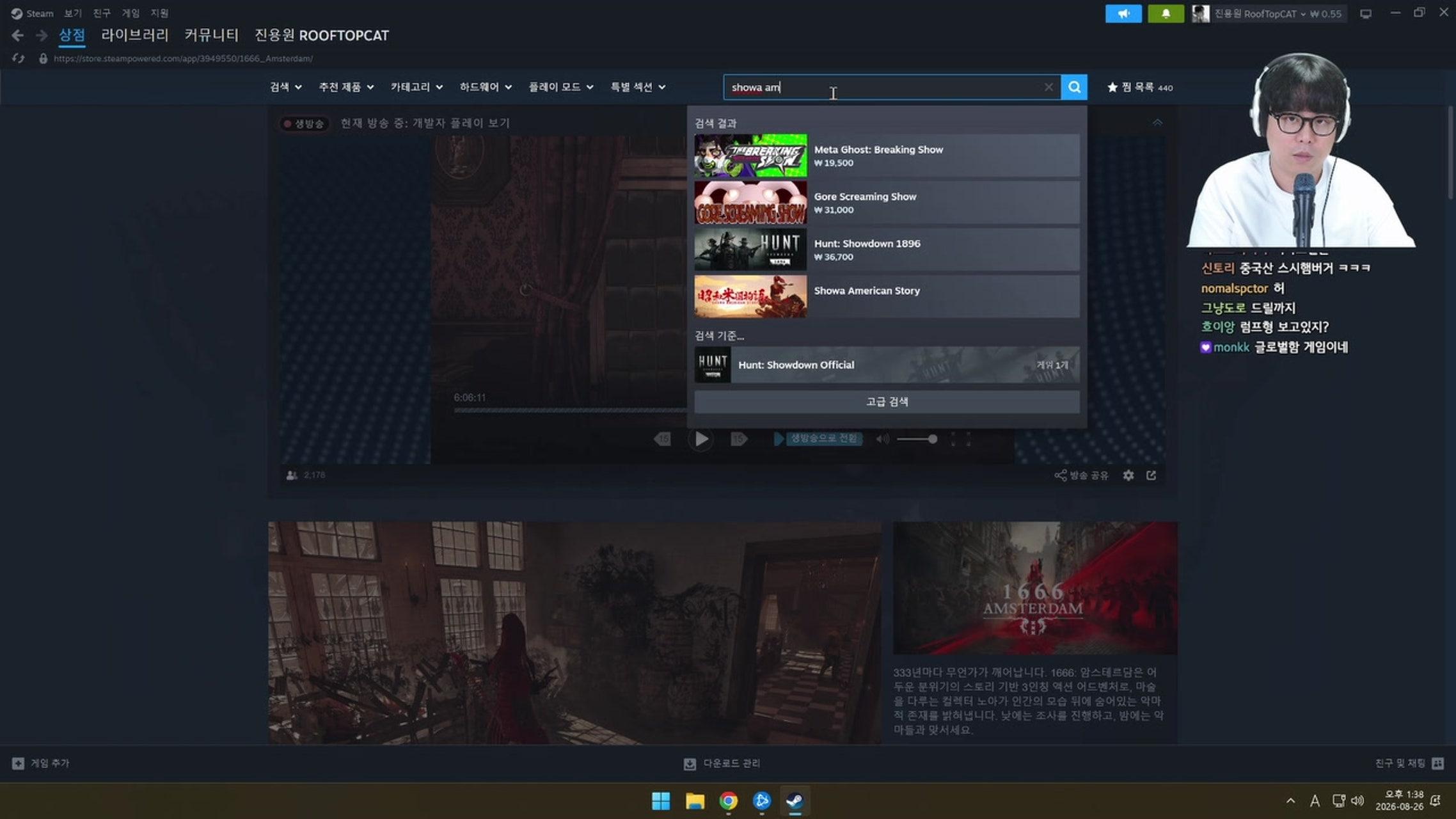The width and height of the screenshot is (1456, 819).
Task: Switch to the 라이브러리 tab
Action: coord(135,35)
